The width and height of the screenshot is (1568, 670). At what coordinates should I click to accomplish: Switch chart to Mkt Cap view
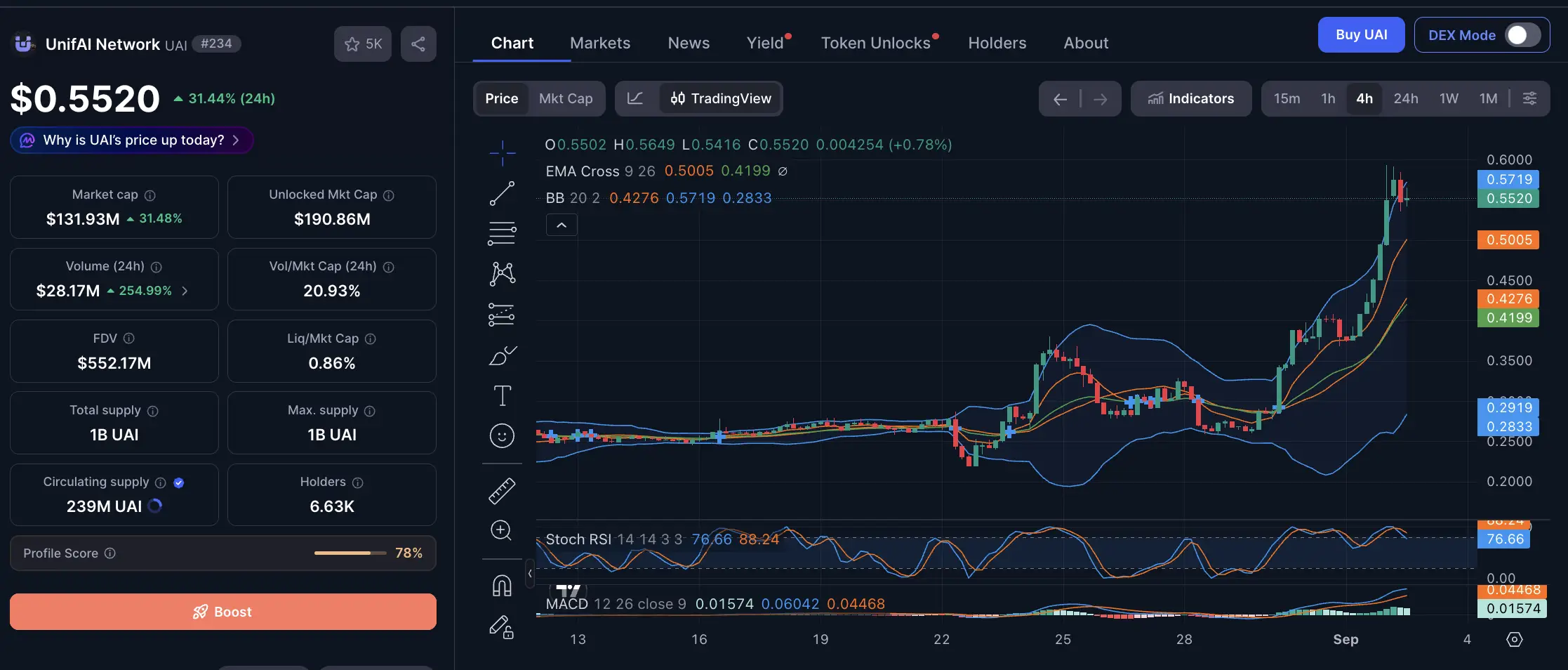566,98
